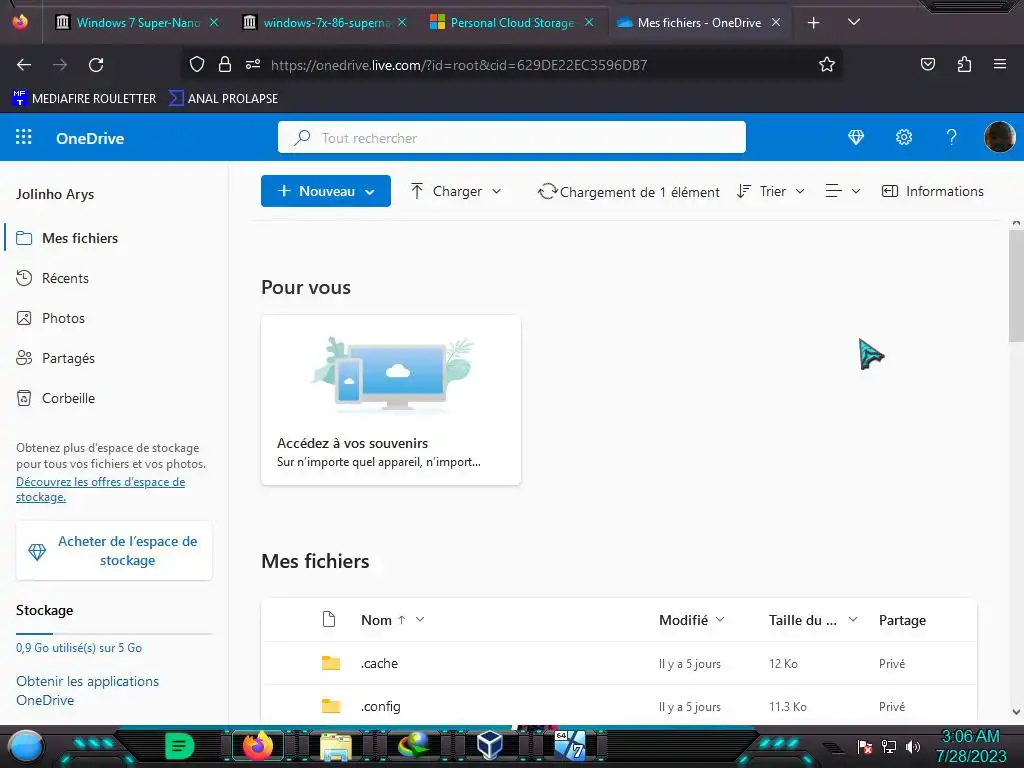Click Obtenir les applications OneDrive link
The width and height of the screenshot is (1024, 768).
(87, 690)
